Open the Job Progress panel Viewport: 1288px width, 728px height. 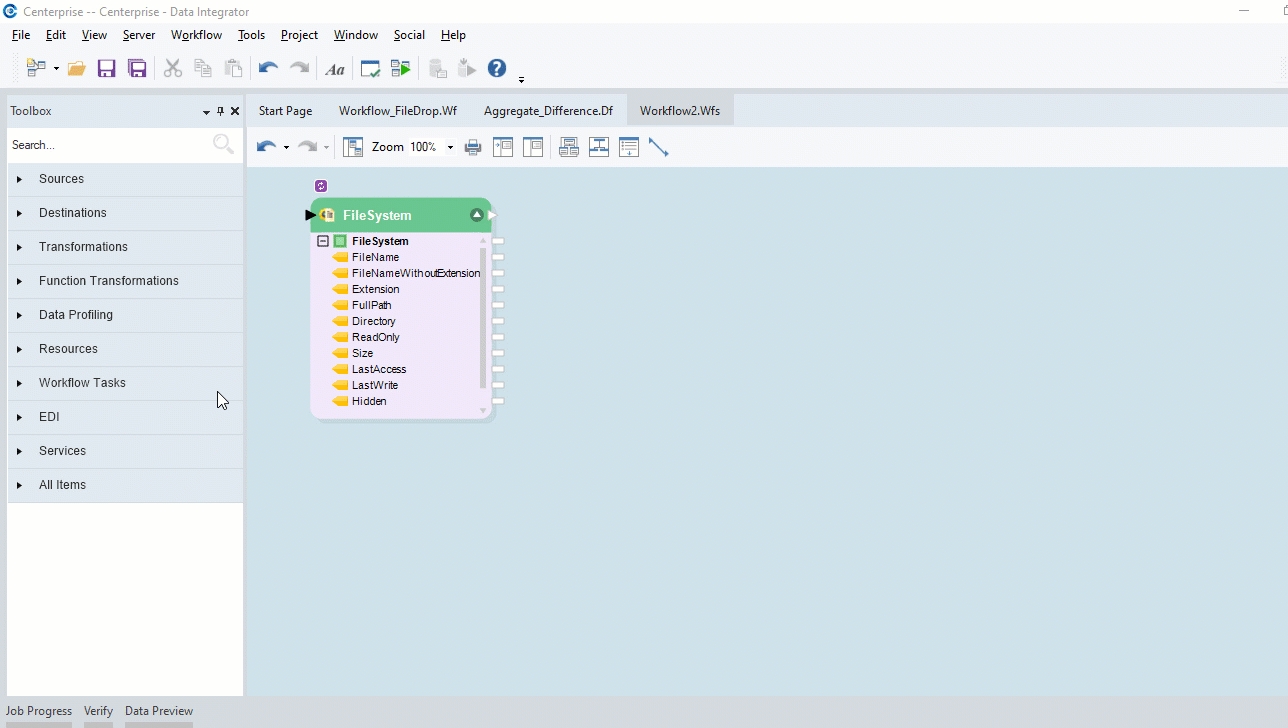click(x=39, y=711)
